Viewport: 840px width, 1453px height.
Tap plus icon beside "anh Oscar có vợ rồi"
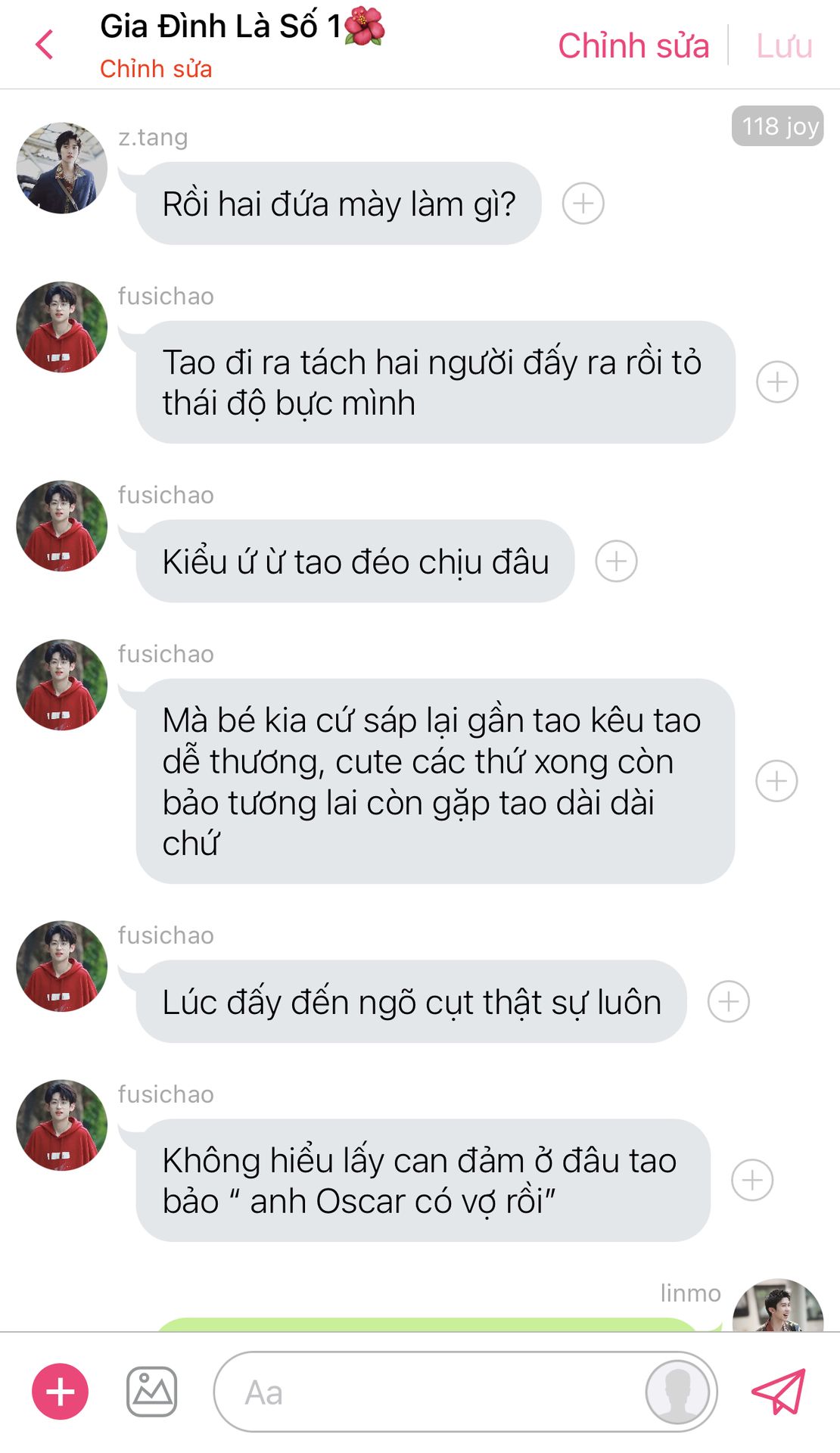(752, 1180)
